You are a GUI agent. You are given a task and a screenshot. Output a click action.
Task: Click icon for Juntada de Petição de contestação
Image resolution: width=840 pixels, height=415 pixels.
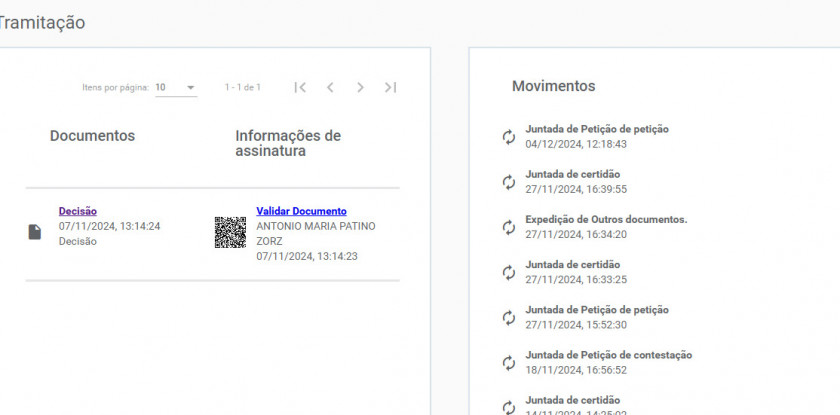click(x=509, y=362)
